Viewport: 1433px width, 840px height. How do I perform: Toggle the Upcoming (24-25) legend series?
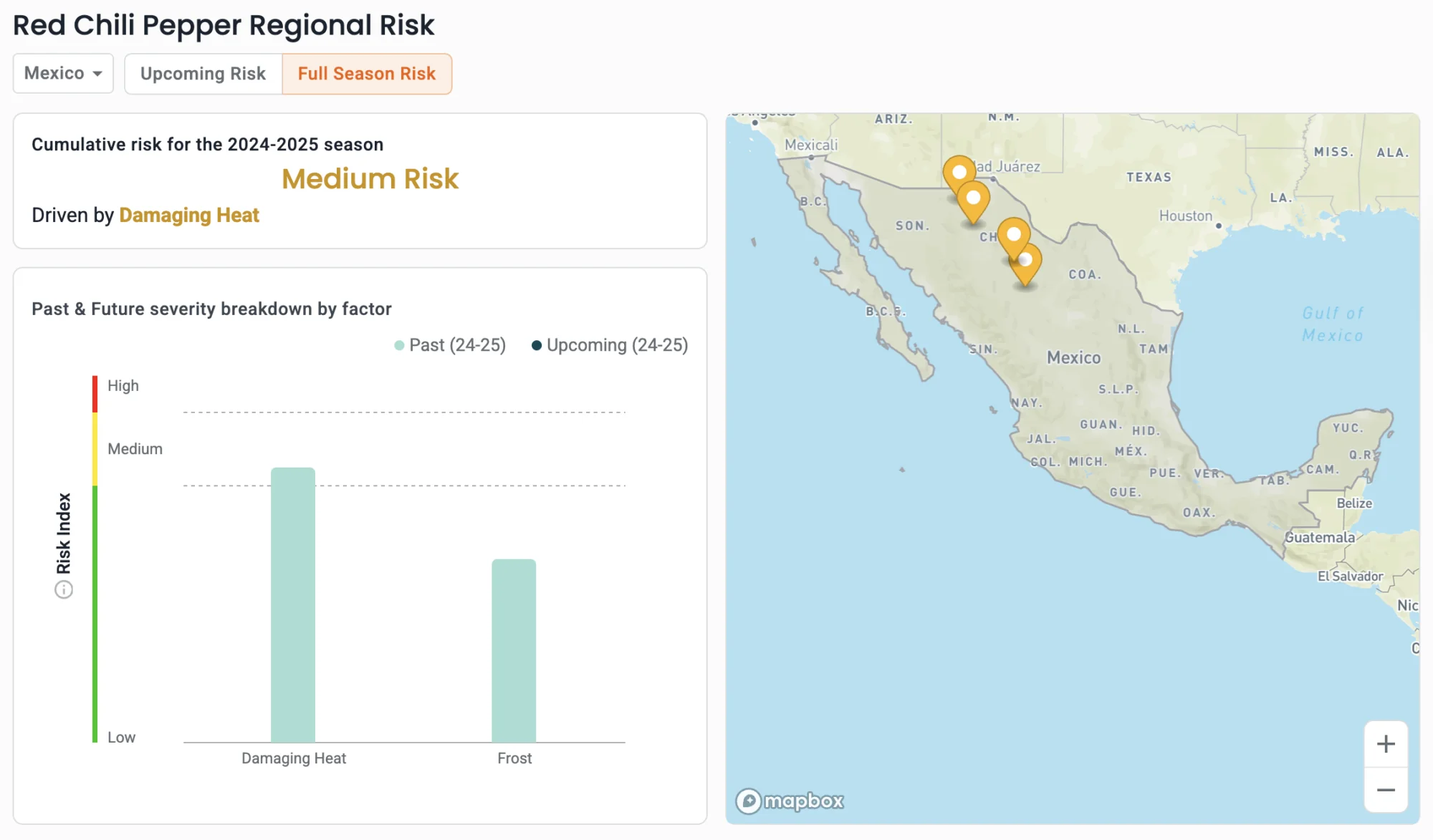coord(610,345)
